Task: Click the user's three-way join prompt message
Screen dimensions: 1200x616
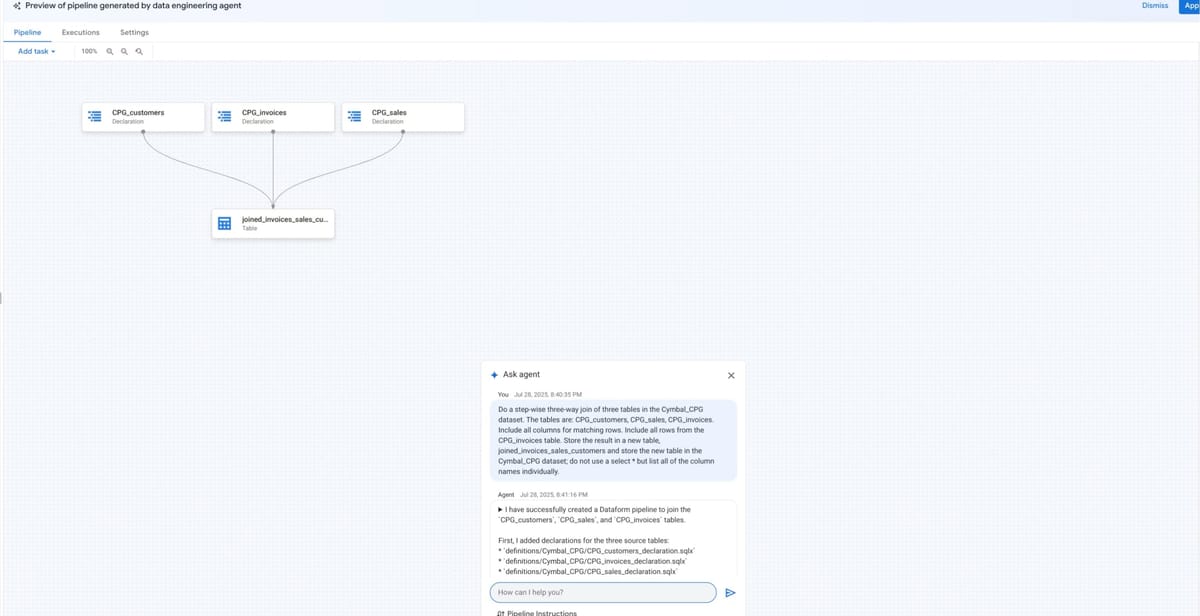Action: coord(614,440)
